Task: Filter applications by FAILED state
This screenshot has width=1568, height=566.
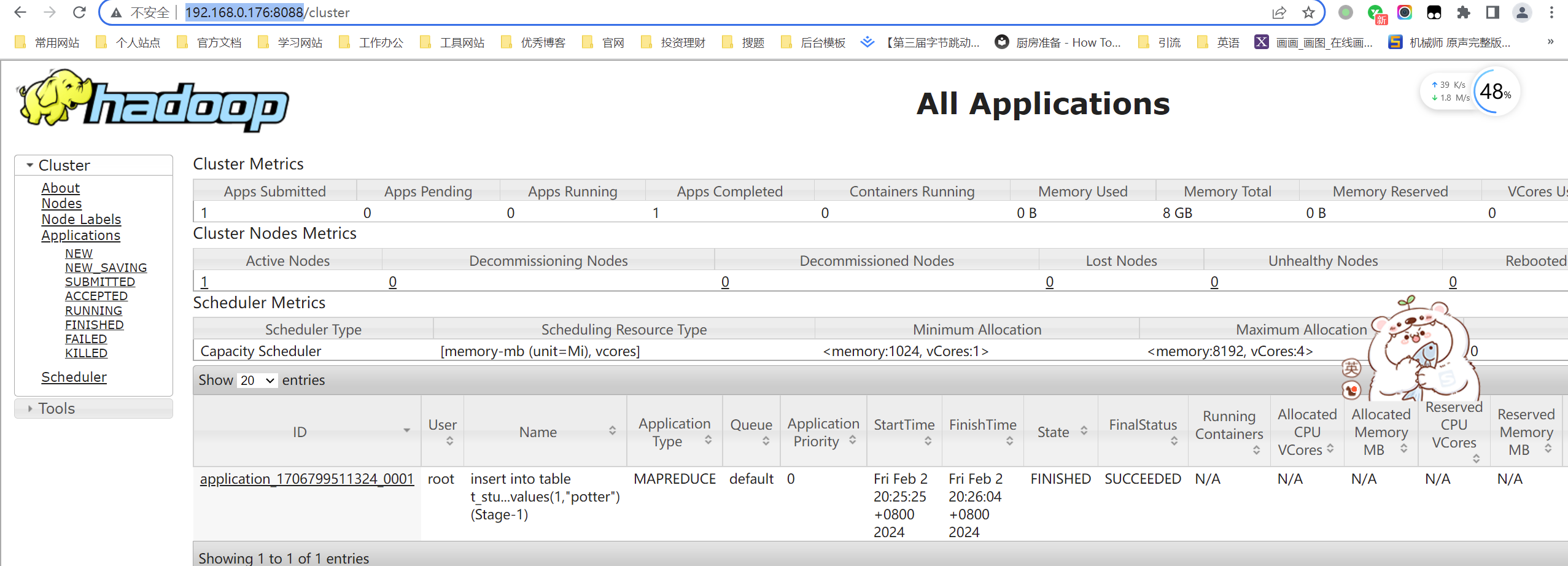Action: [86, 339]
